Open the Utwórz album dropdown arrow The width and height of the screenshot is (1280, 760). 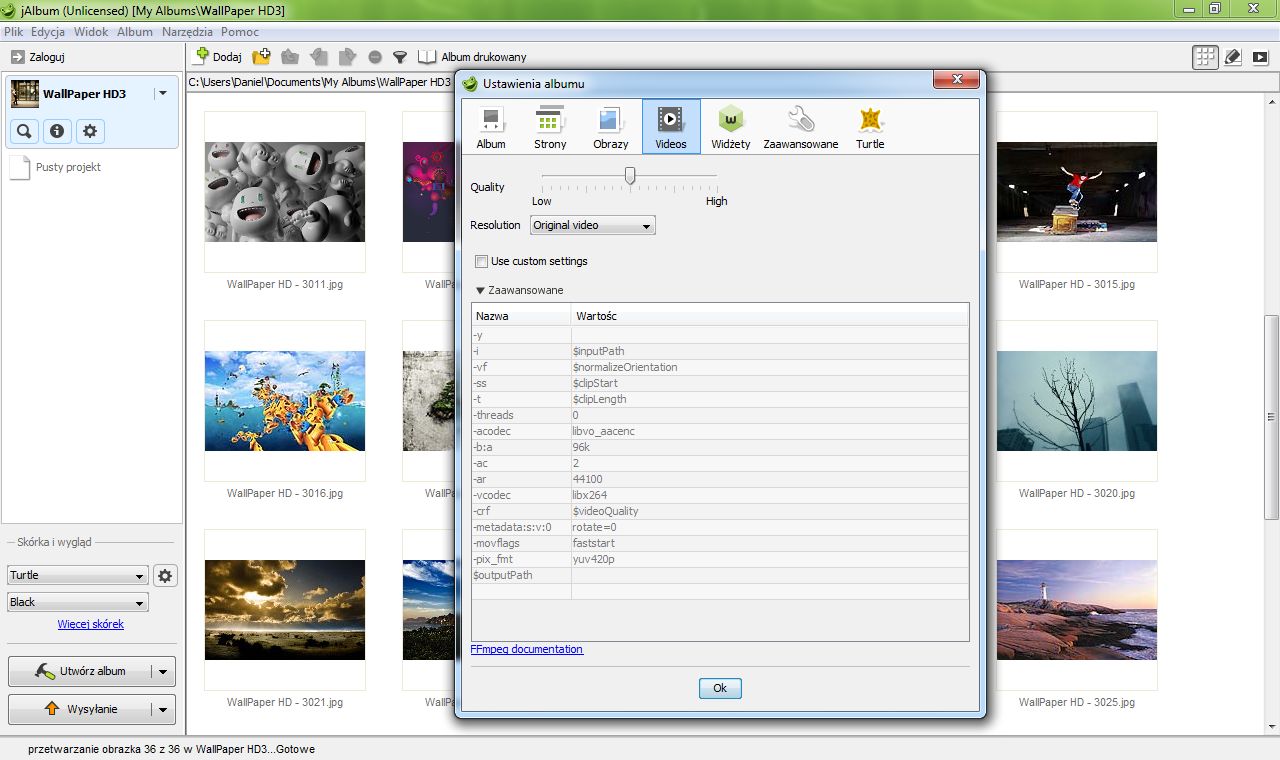(x=164, y=672)
